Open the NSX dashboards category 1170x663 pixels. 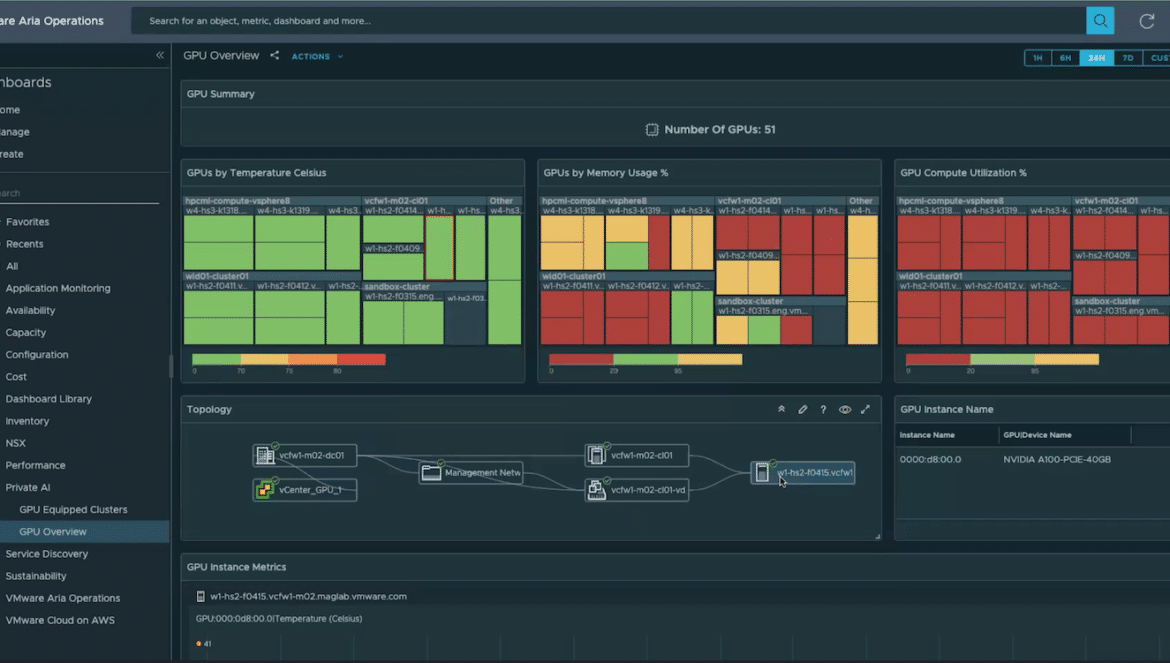click(16, 443)
